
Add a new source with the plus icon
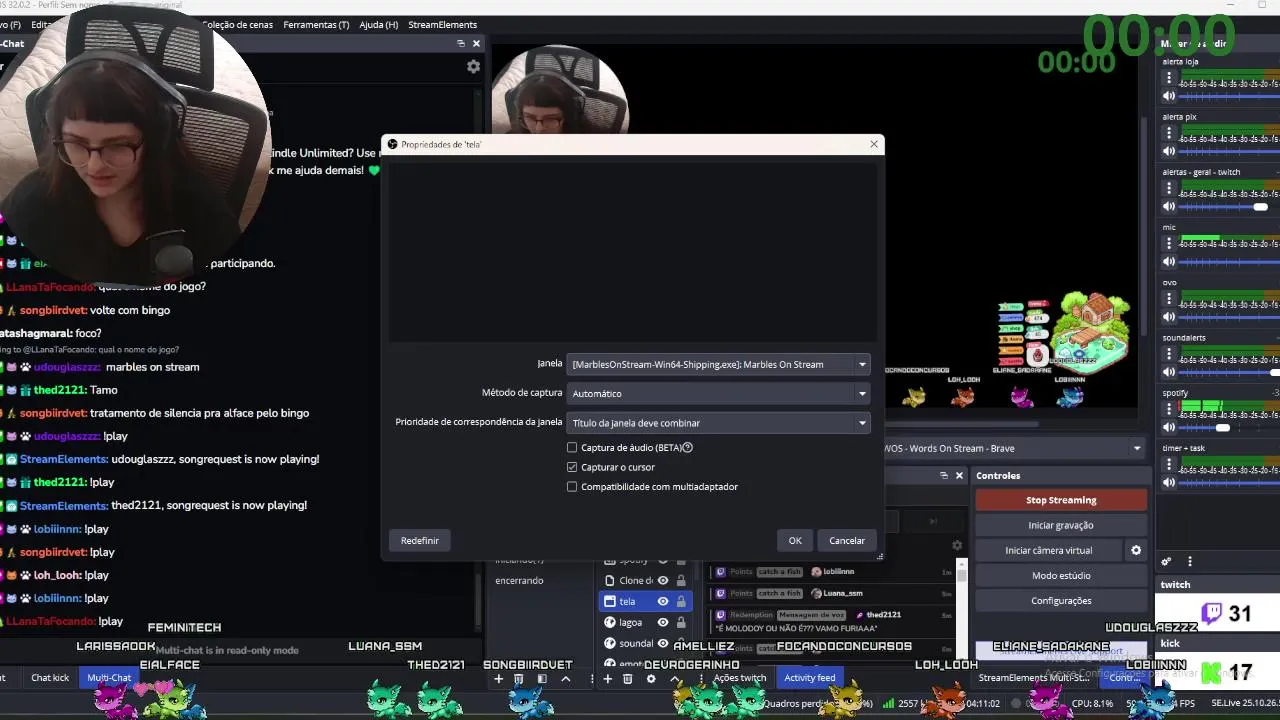pos(607,679)
